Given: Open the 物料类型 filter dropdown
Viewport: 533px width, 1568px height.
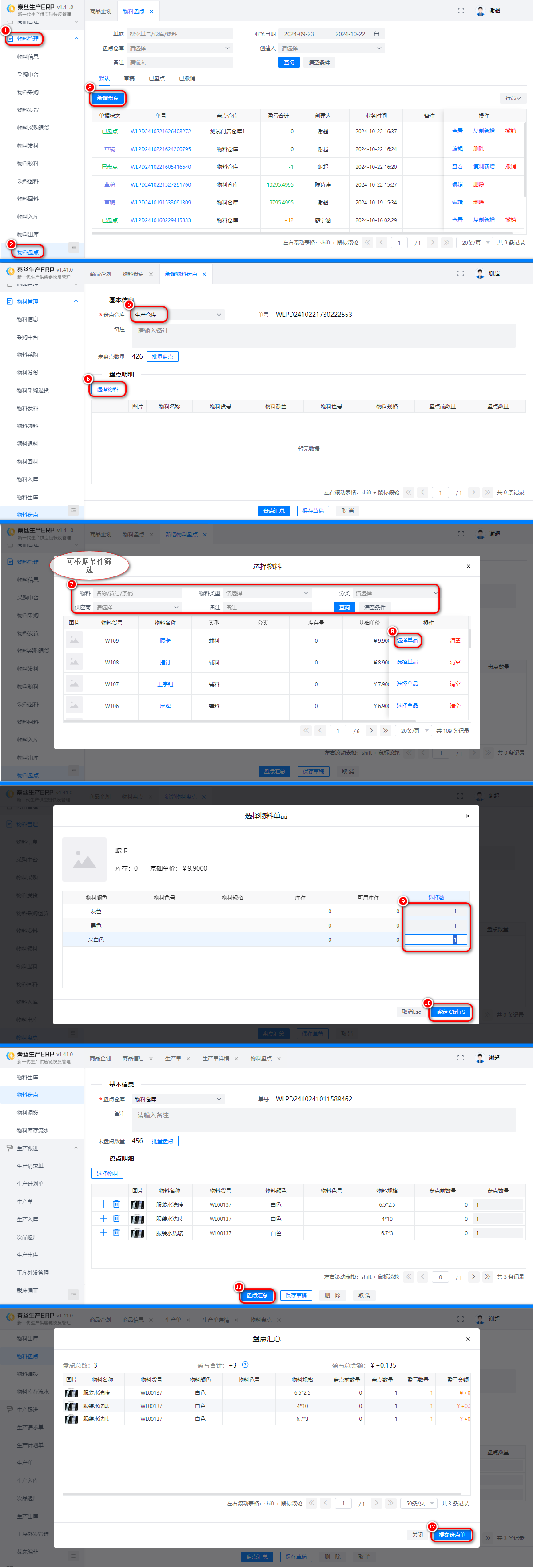Looking at the screenshot, I should (267, 593).
